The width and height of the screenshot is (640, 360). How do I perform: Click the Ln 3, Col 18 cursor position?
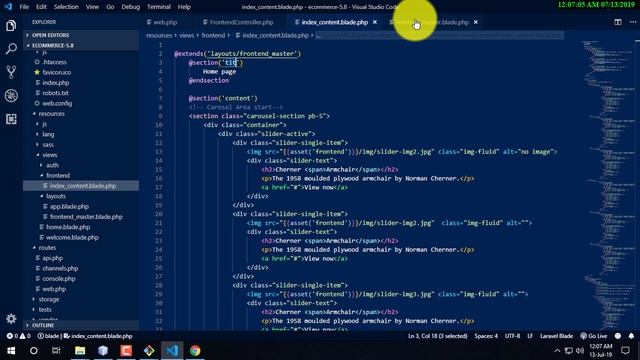(x=438, y=336)
